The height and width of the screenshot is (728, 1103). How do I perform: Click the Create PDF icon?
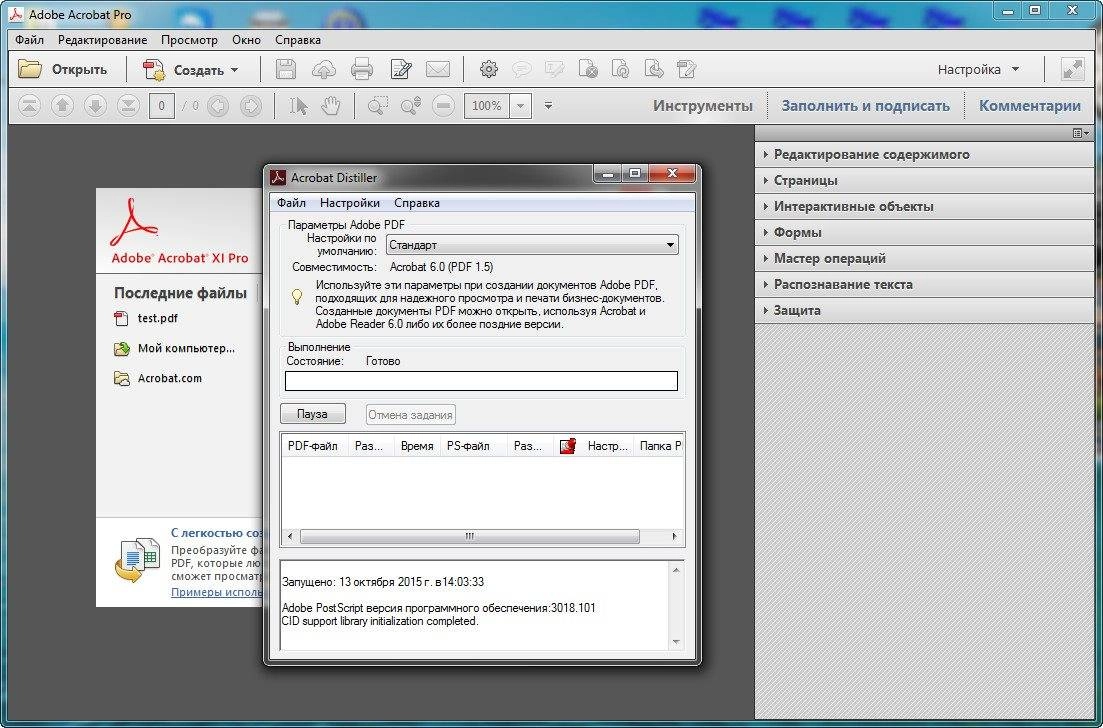153,70
